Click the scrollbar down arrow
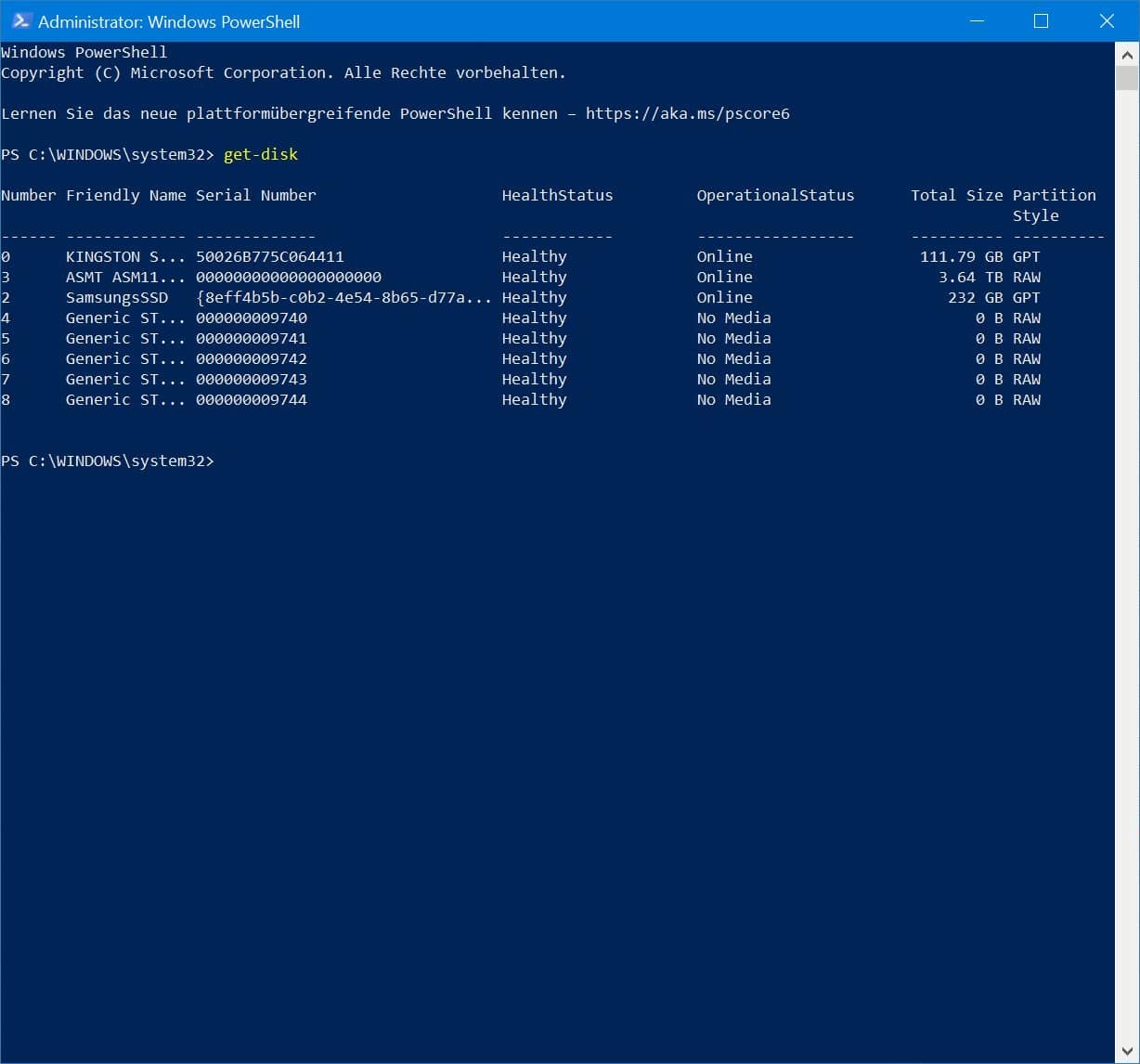 (1127, 1052)
